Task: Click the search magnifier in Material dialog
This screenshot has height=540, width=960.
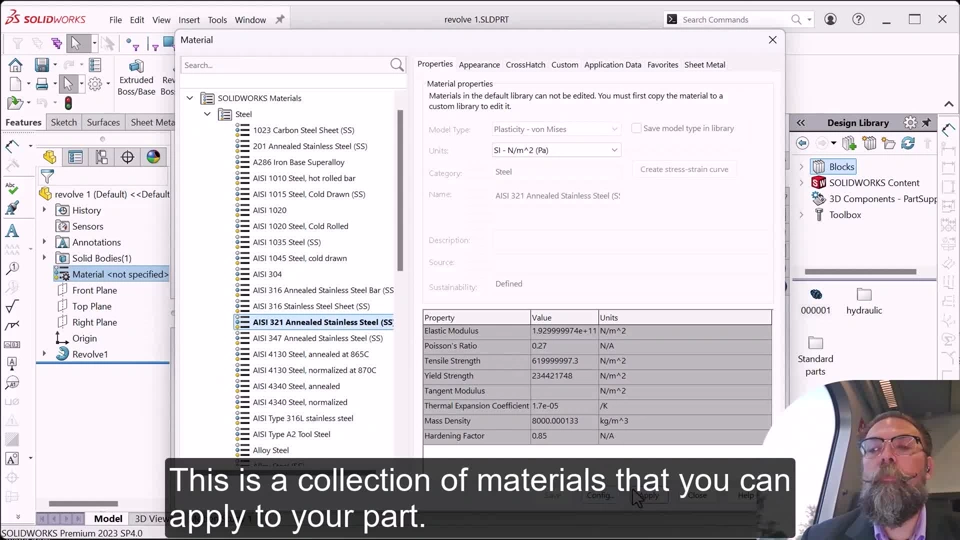Action: (x=397, y=65)
